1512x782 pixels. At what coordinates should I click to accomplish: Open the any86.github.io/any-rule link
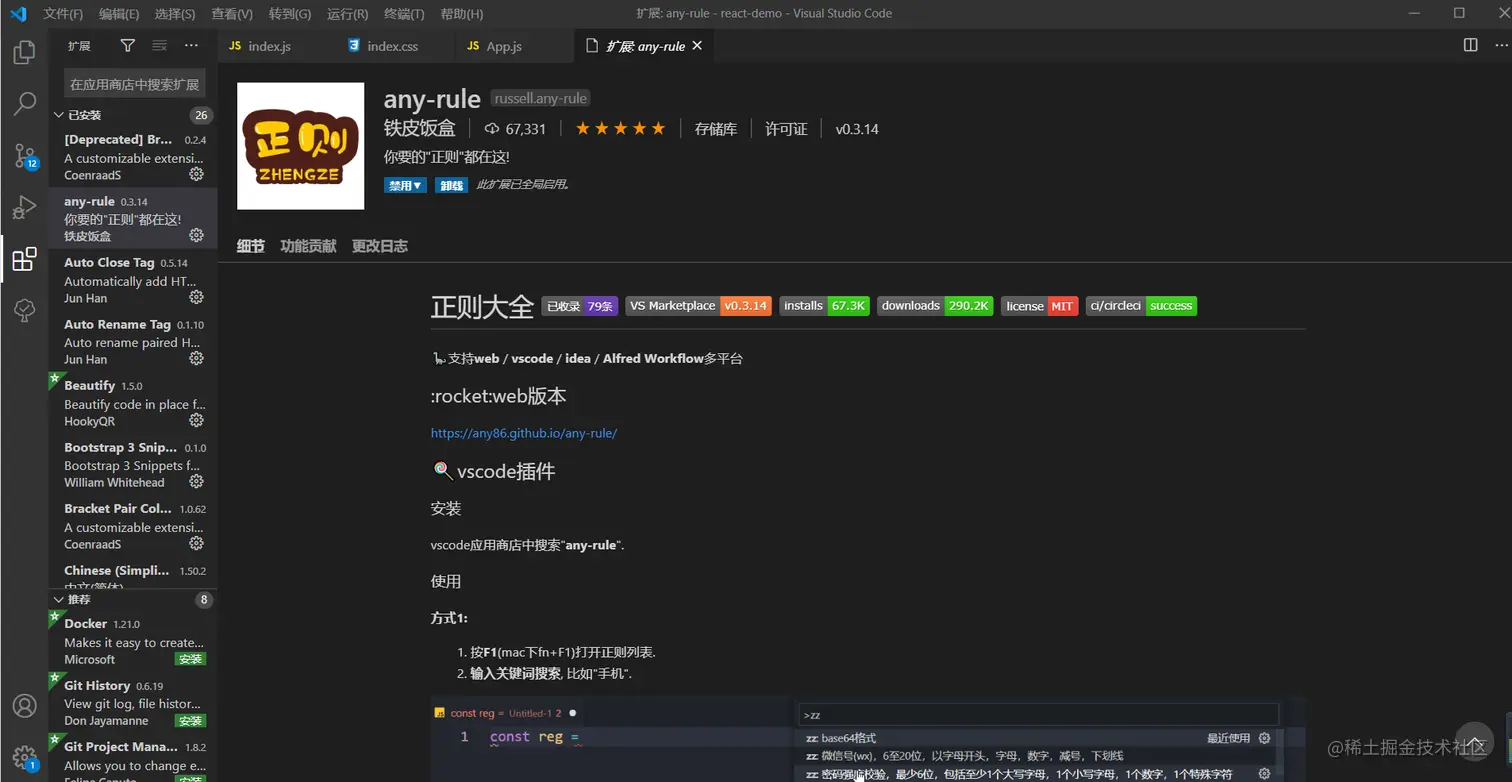tap(524, 433)
